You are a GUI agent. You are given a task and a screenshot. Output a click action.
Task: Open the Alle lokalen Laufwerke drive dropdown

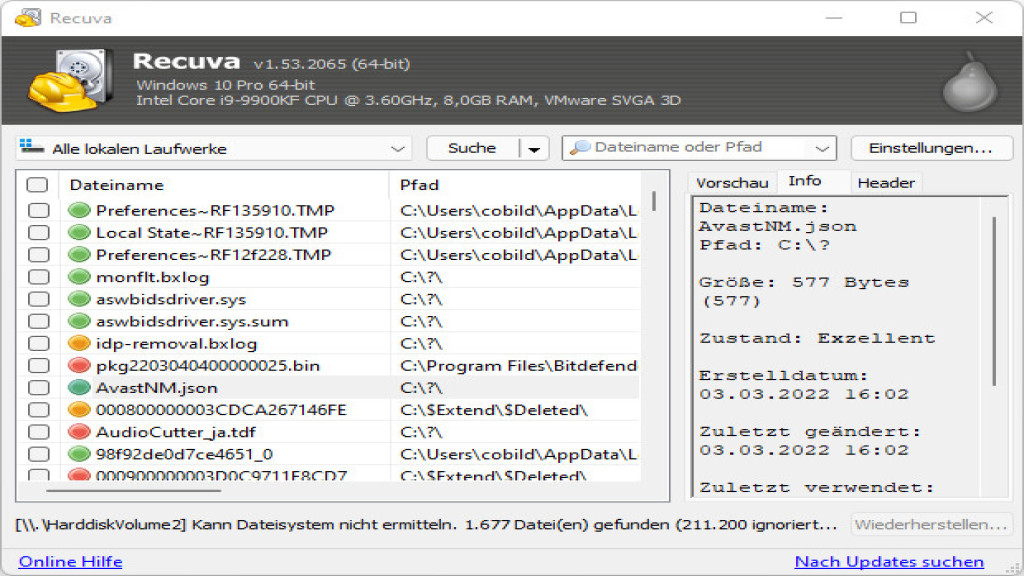(398, 149)
